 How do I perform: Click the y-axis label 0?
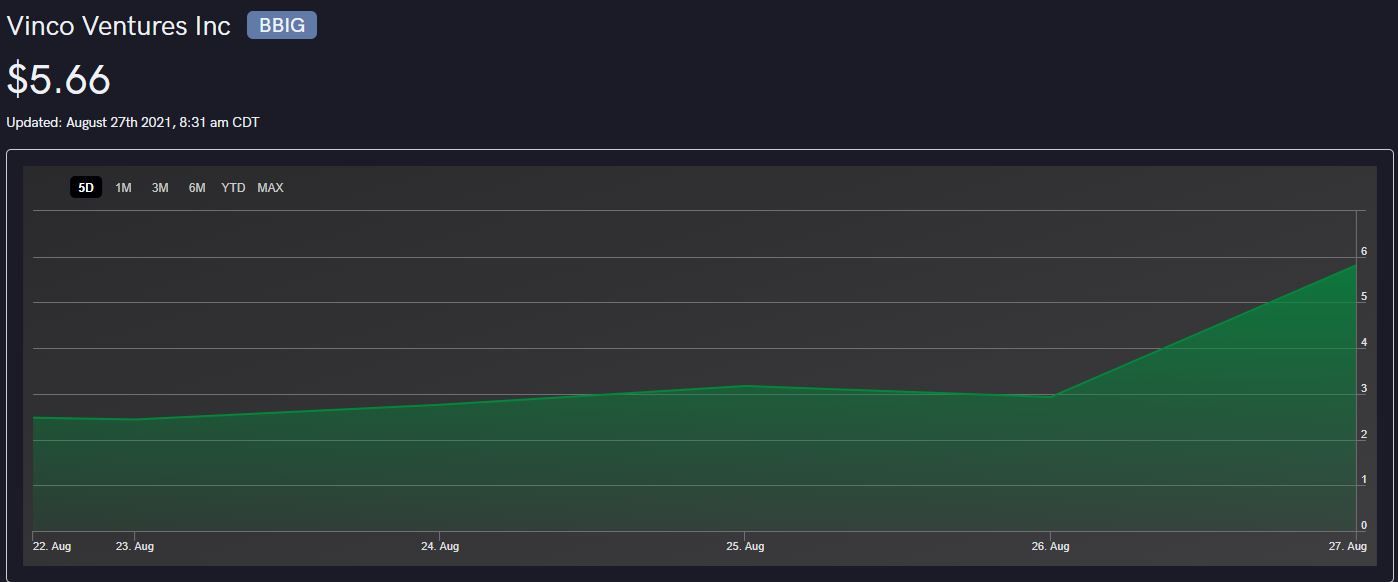[x=1364, y=525]
